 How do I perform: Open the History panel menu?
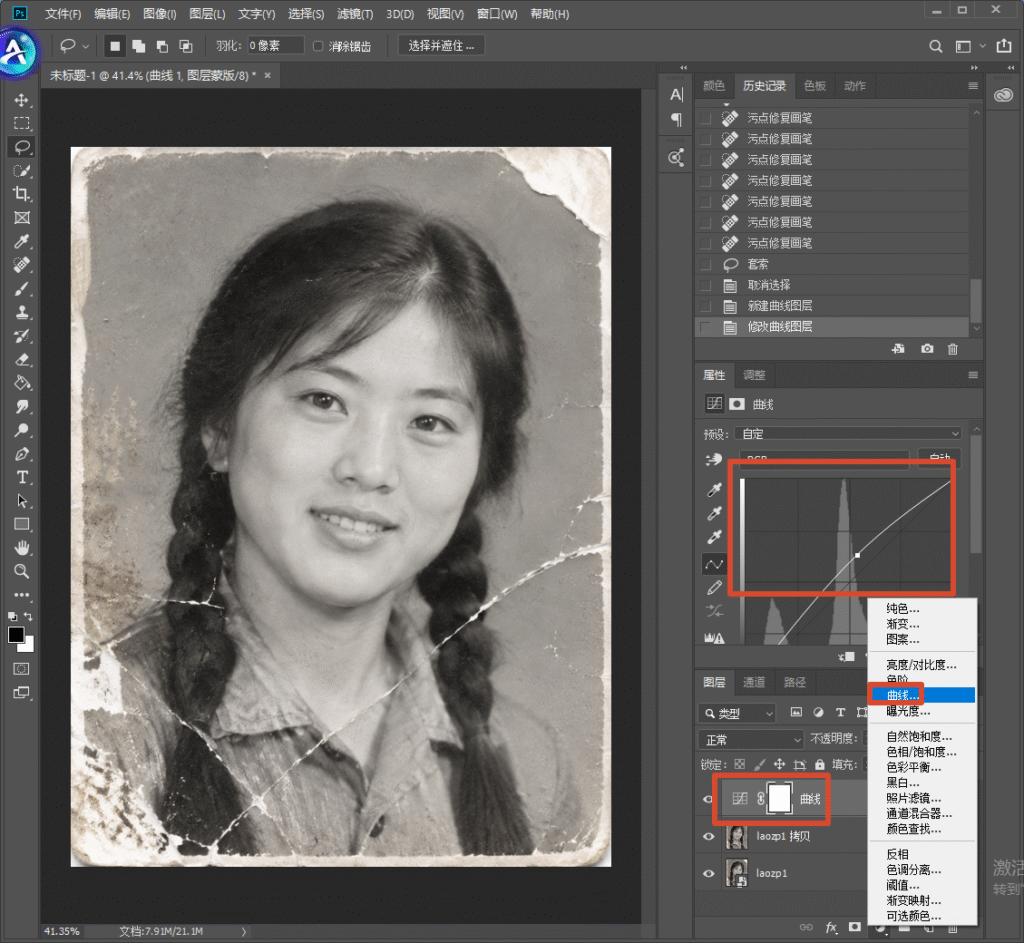(973, 86)
